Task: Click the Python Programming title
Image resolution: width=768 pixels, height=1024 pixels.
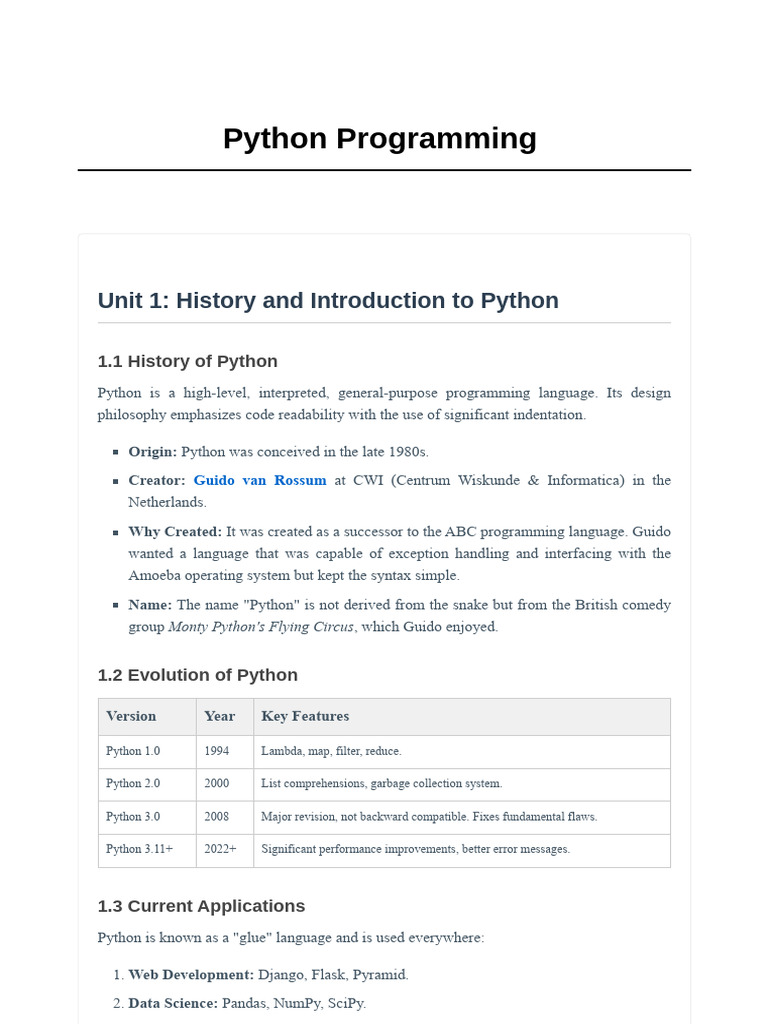Action: click(x=379, y=138)
